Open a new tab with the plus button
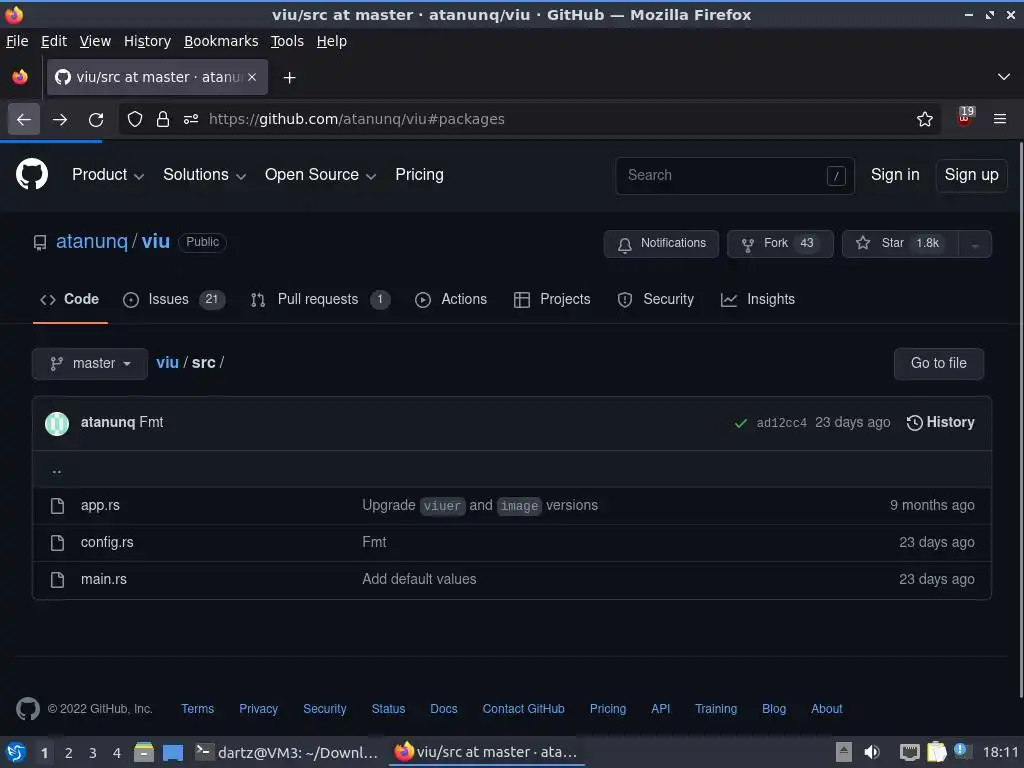 289,78
